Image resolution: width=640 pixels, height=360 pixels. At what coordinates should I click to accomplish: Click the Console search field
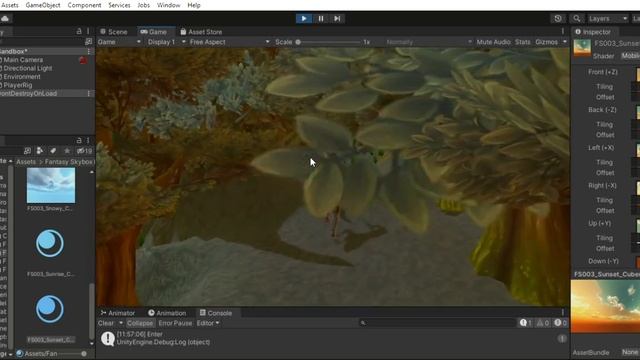(x=437, y=323)
